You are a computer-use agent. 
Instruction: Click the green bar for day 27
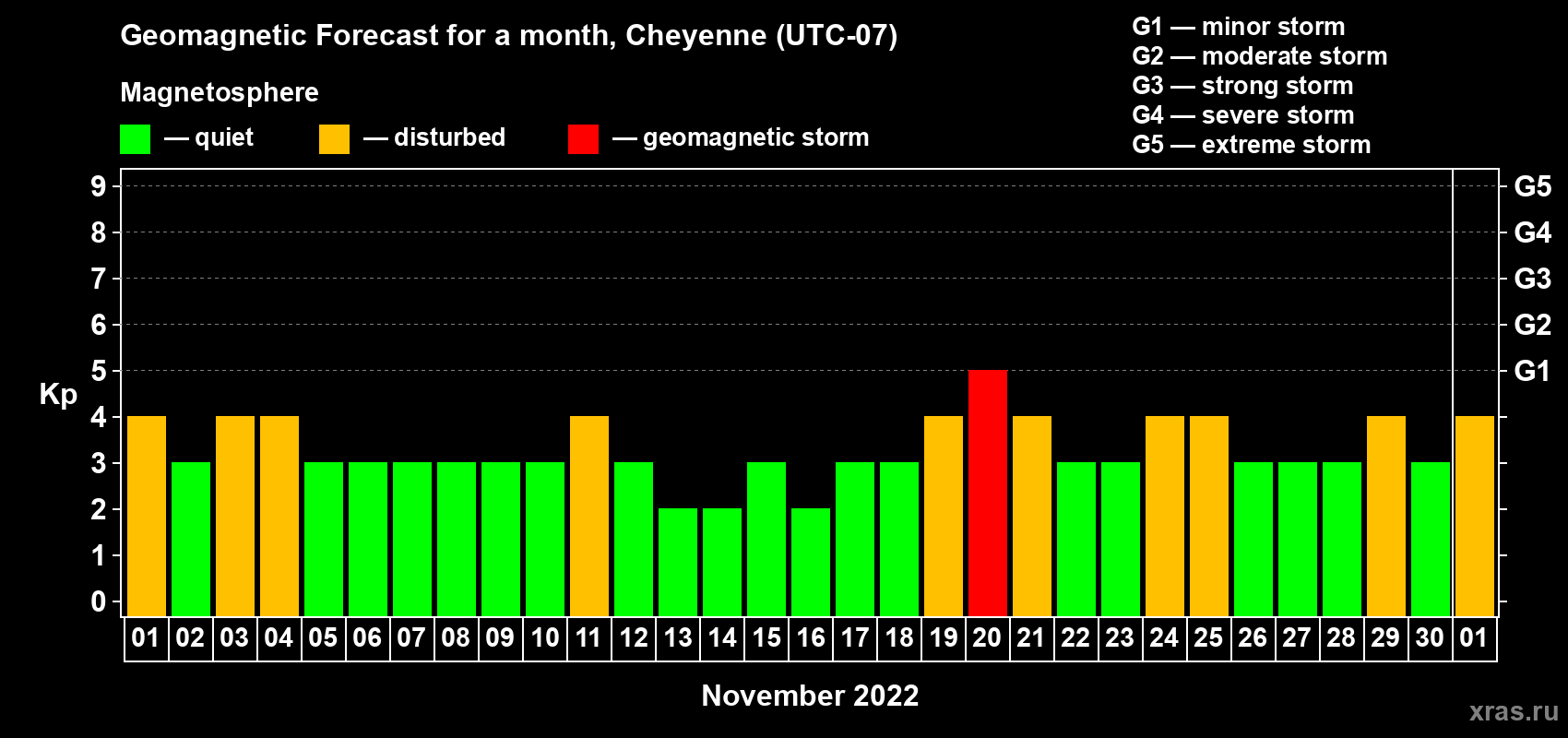(1298, 539)
